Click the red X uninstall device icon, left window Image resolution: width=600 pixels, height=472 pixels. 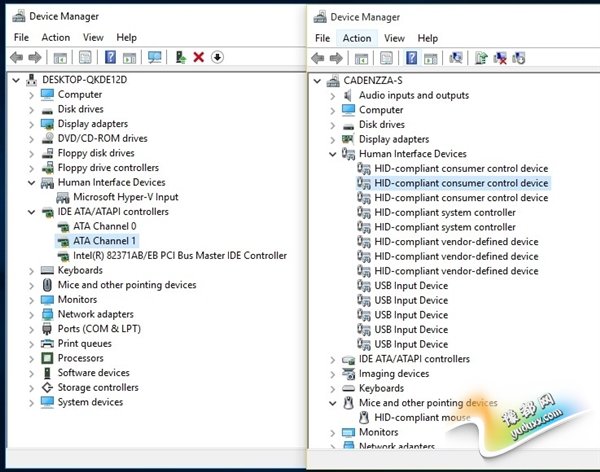point(198,58)
